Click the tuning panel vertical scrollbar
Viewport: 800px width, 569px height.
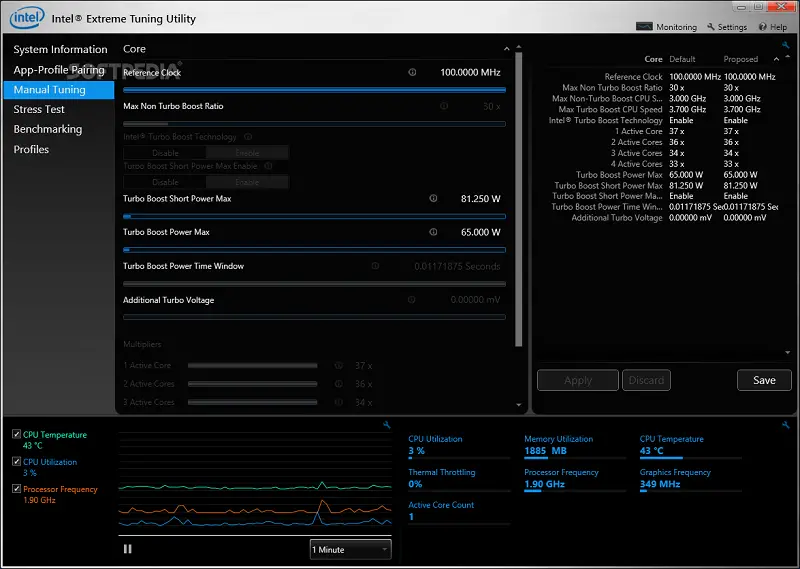(x=519, y=199)
